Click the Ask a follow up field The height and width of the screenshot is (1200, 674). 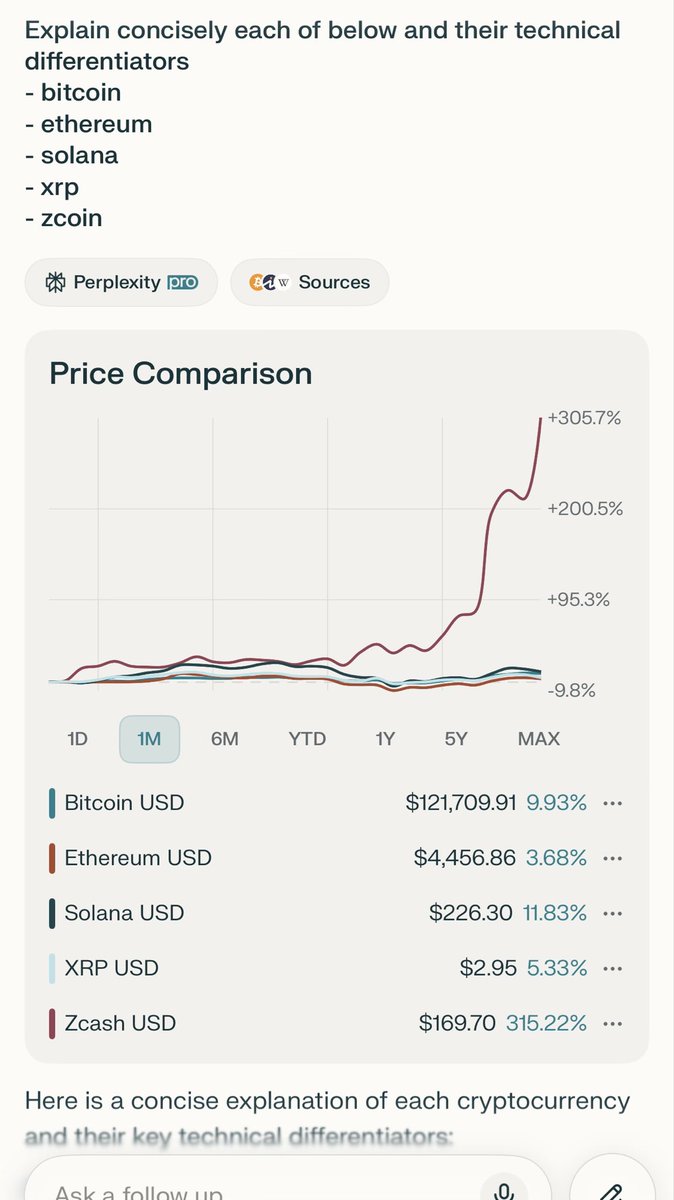250,1190
